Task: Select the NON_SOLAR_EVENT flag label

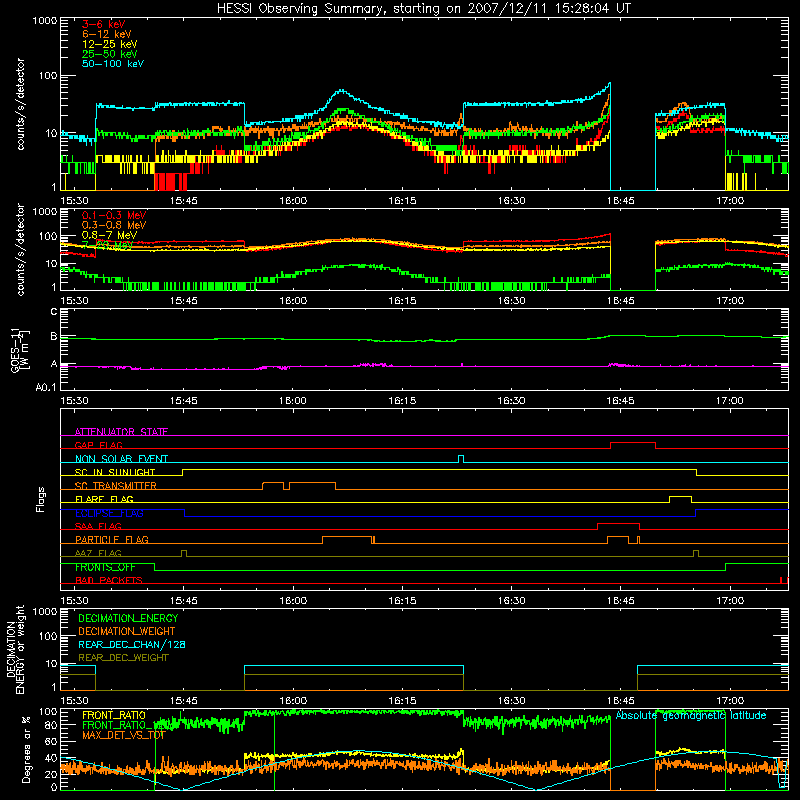Action: click(121, 459)
